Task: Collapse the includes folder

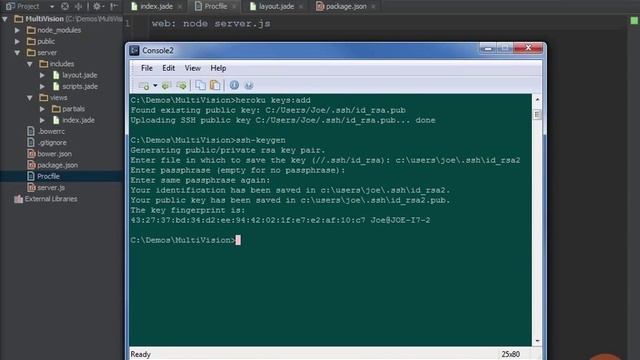Action: coord(30,64)
